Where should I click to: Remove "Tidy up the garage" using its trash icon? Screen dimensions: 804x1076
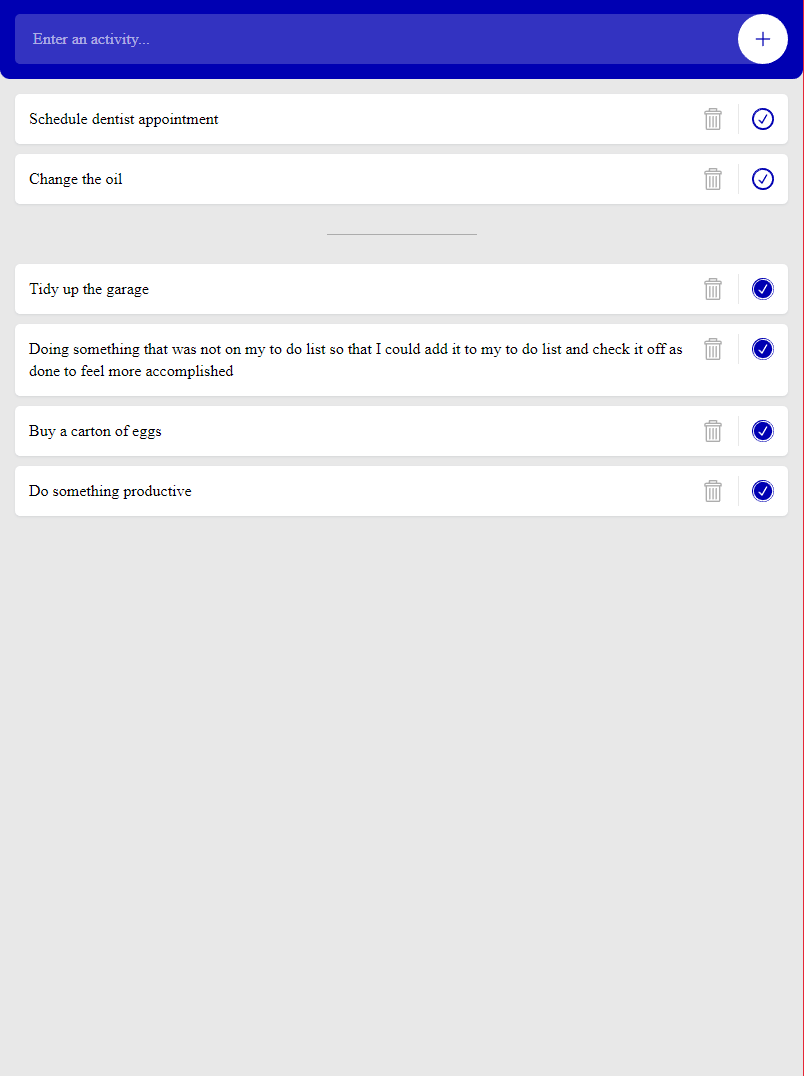[713, 289]
